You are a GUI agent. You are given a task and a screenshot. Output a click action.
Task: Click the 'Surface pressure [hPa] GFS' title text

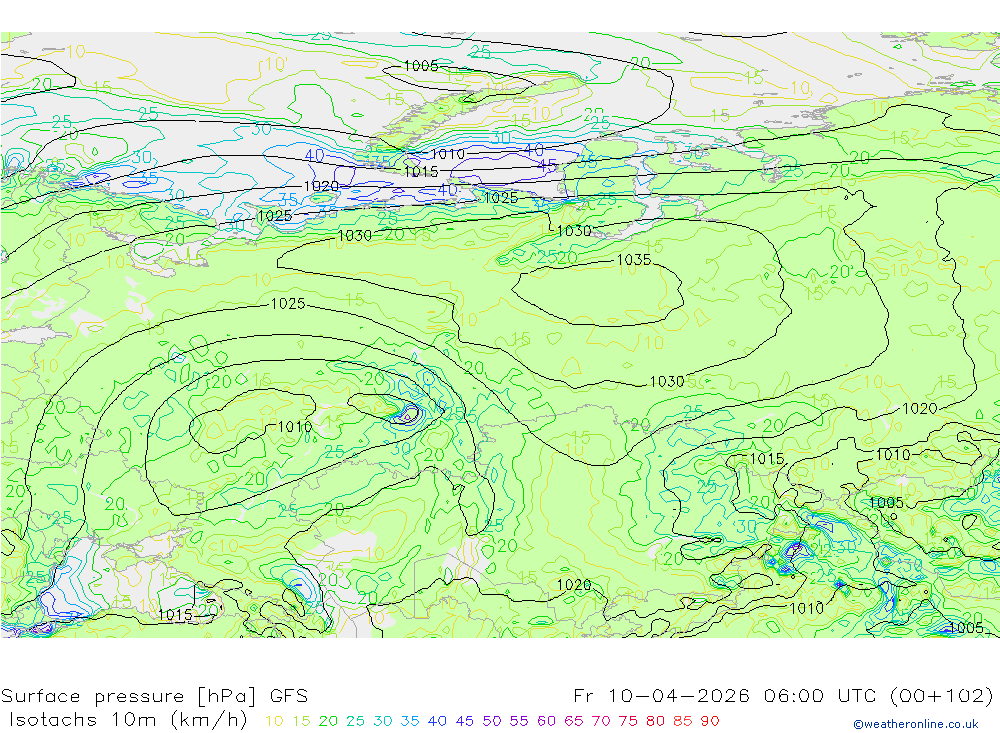click(x=154, y=696)
